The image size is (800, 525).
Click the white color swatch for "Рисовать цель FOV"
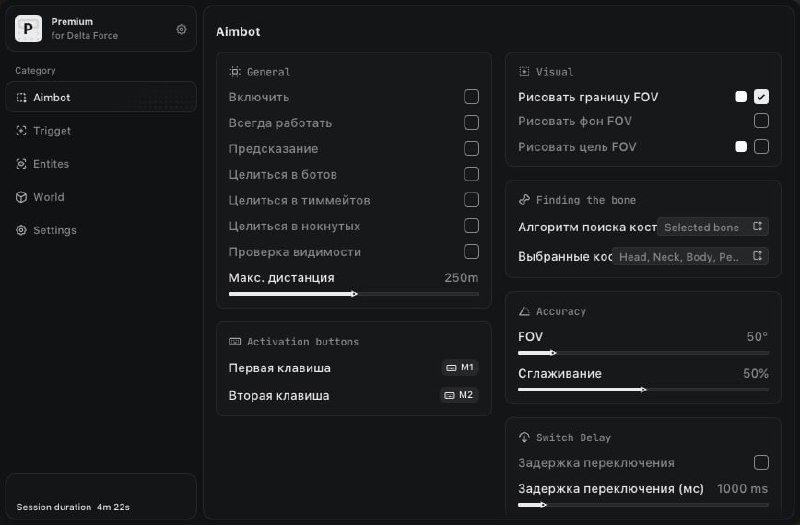tap(741, 147)
